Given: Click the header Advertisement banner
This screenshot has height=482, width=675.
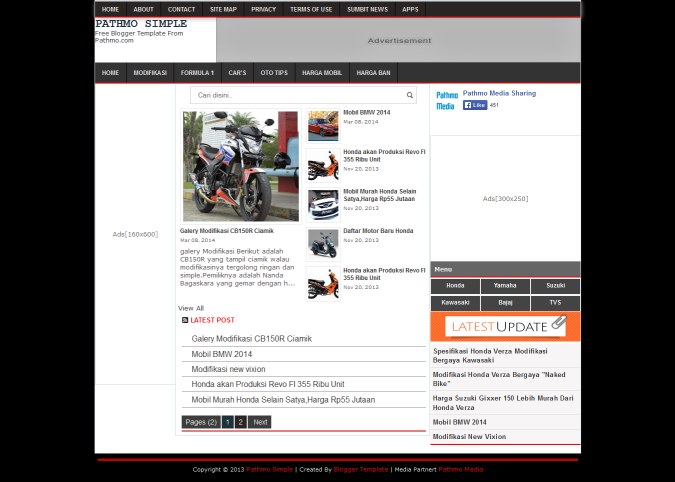Looking at the screenshot, I should [399, 40].
